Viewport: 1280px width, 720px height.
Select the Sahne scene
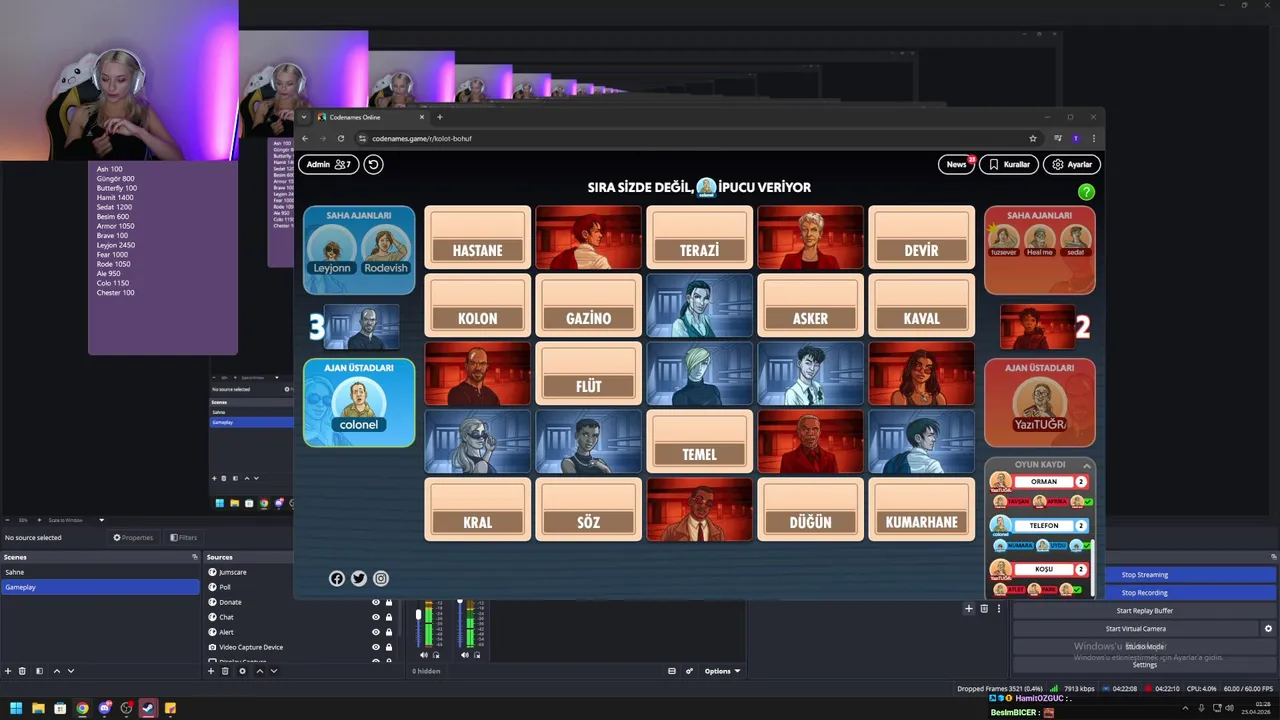click(x=100, y=572)
